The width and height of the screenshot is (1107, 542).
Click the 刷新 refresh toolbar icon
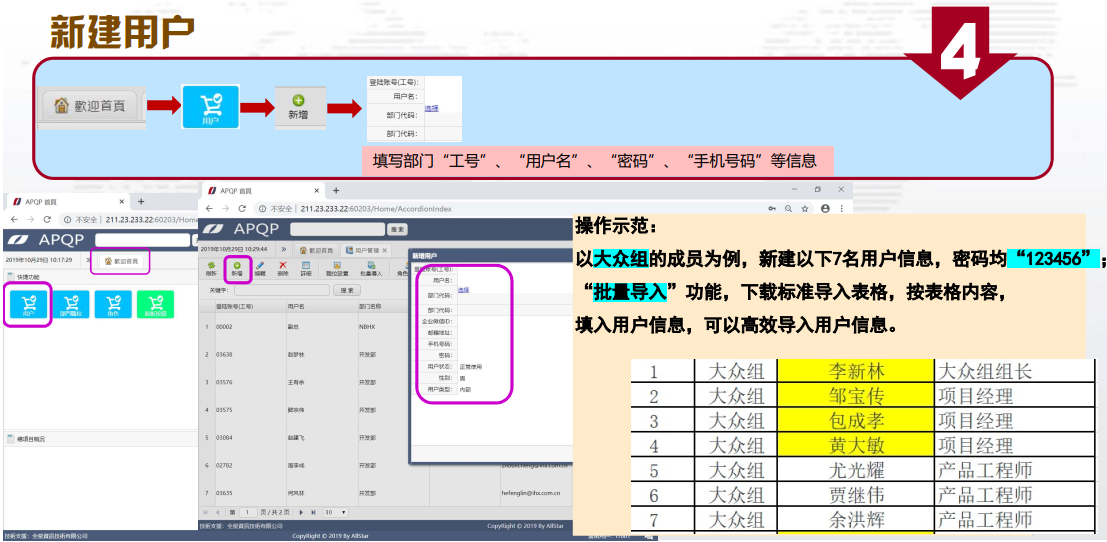click(x=210, y=268)
